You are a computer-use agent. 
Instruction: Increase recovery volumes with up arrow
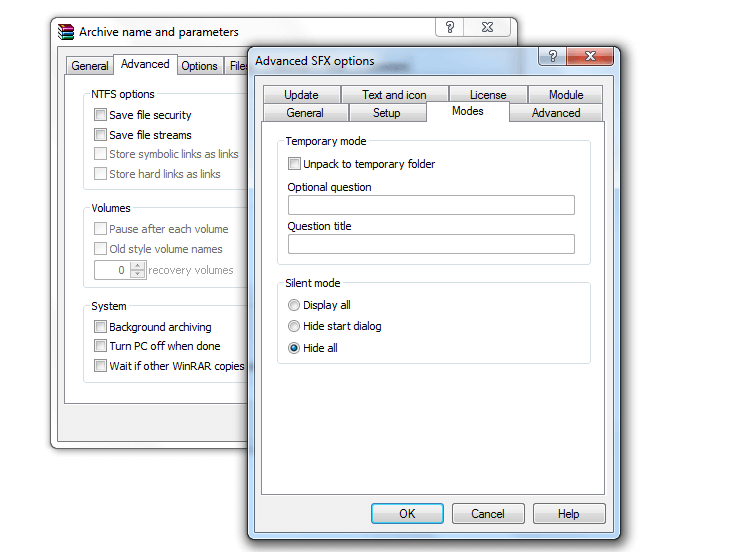click(138, 266)
